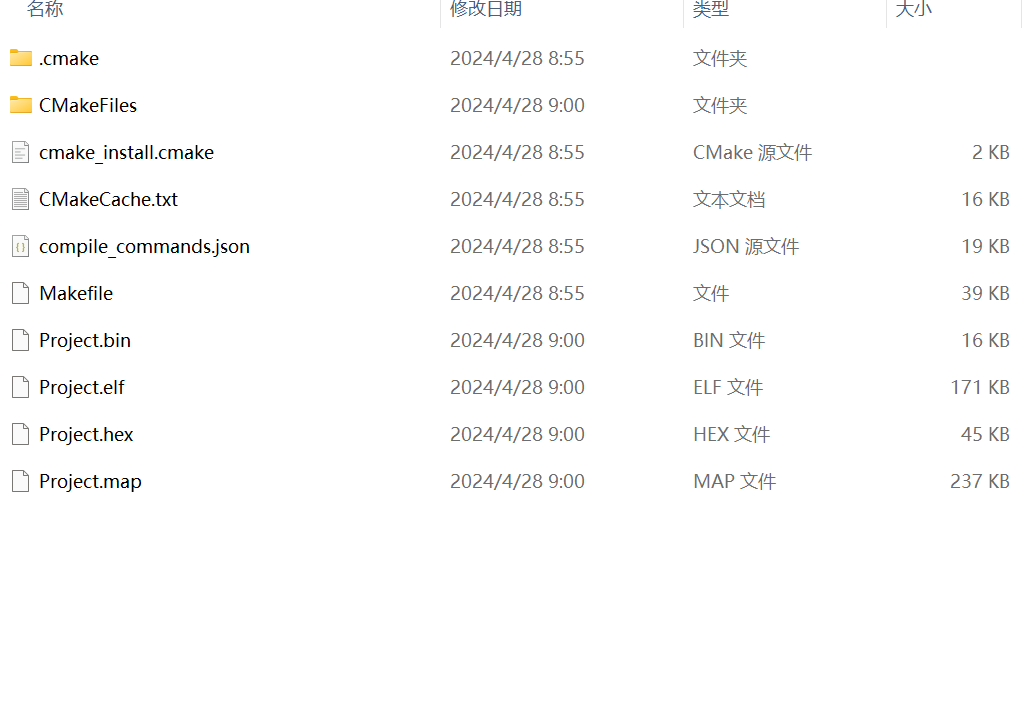The width and height of the screenshot is (1032, 703).
Task: Click the ELF 文件 type entry
Action: point(728,387)
